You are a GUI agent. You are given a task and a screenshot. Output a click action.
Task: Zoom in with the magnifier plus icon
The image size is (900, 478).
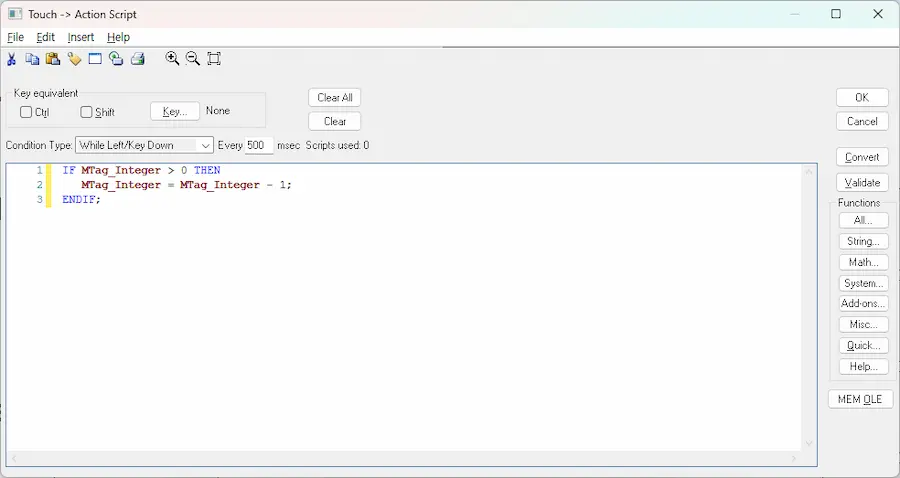coord(172,58)
